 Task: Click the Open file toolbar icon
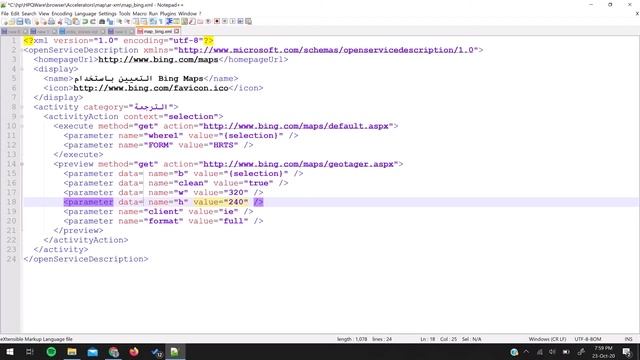(x=12, y=21)
